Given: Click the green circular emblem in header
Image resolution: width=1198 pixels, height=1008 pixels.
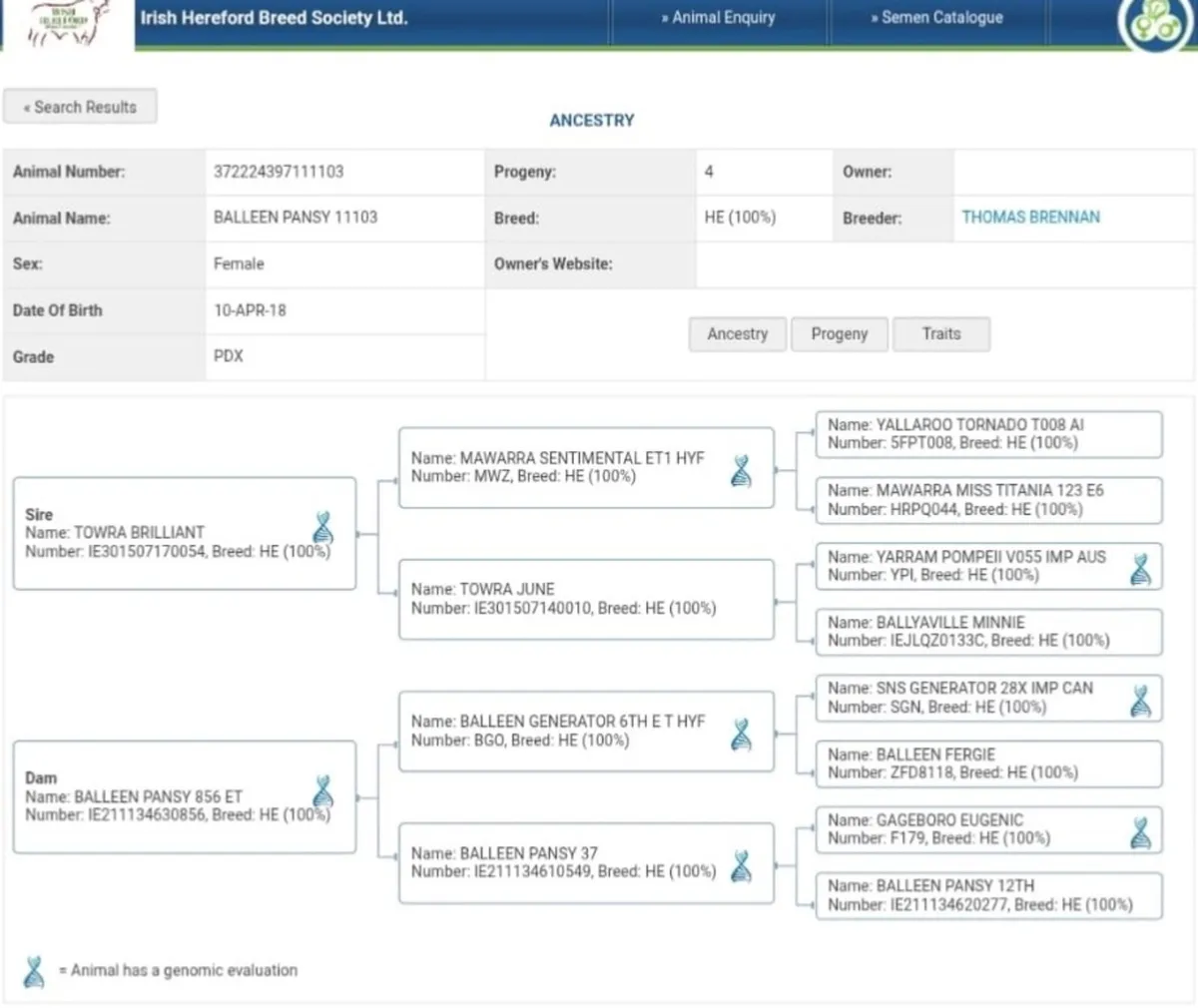Looking at the screenshot, I should 1155,24.
